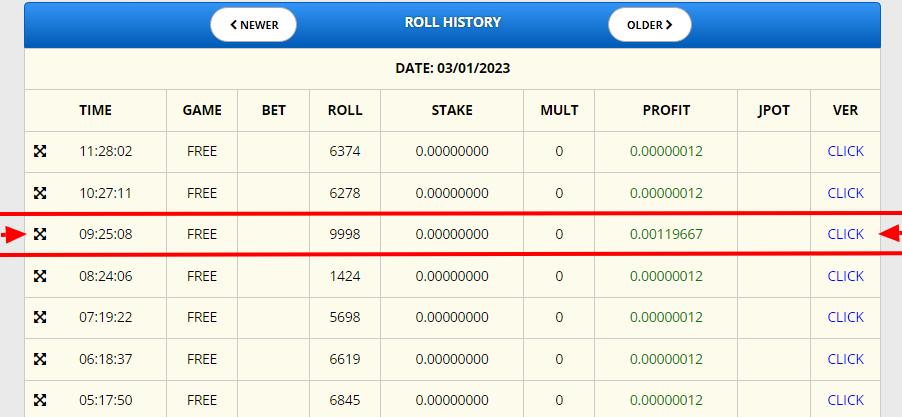Expand the 09:25:08 roll row icon
The image size is (902, 417).
click(x=40, y=234)
